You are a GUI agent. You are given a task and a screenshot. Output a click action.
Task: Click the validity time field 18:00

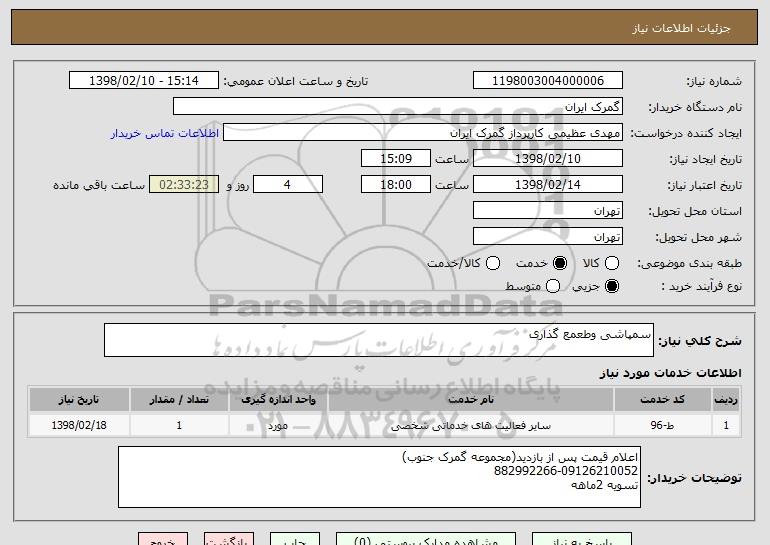click(396, 185)
